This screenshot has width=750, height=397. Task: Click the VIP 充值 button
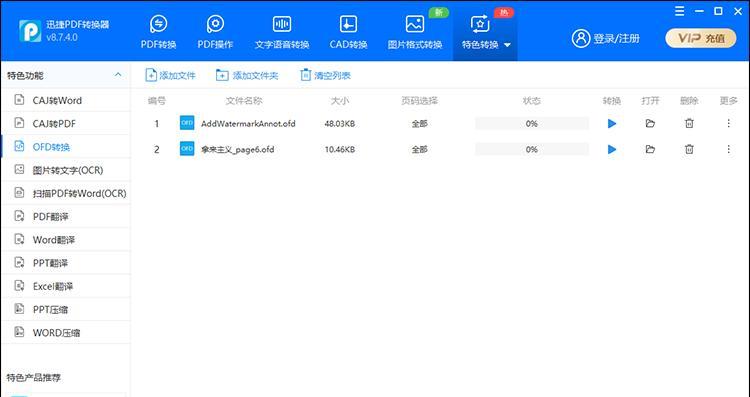pyautogui.click(x=701, y=38)
